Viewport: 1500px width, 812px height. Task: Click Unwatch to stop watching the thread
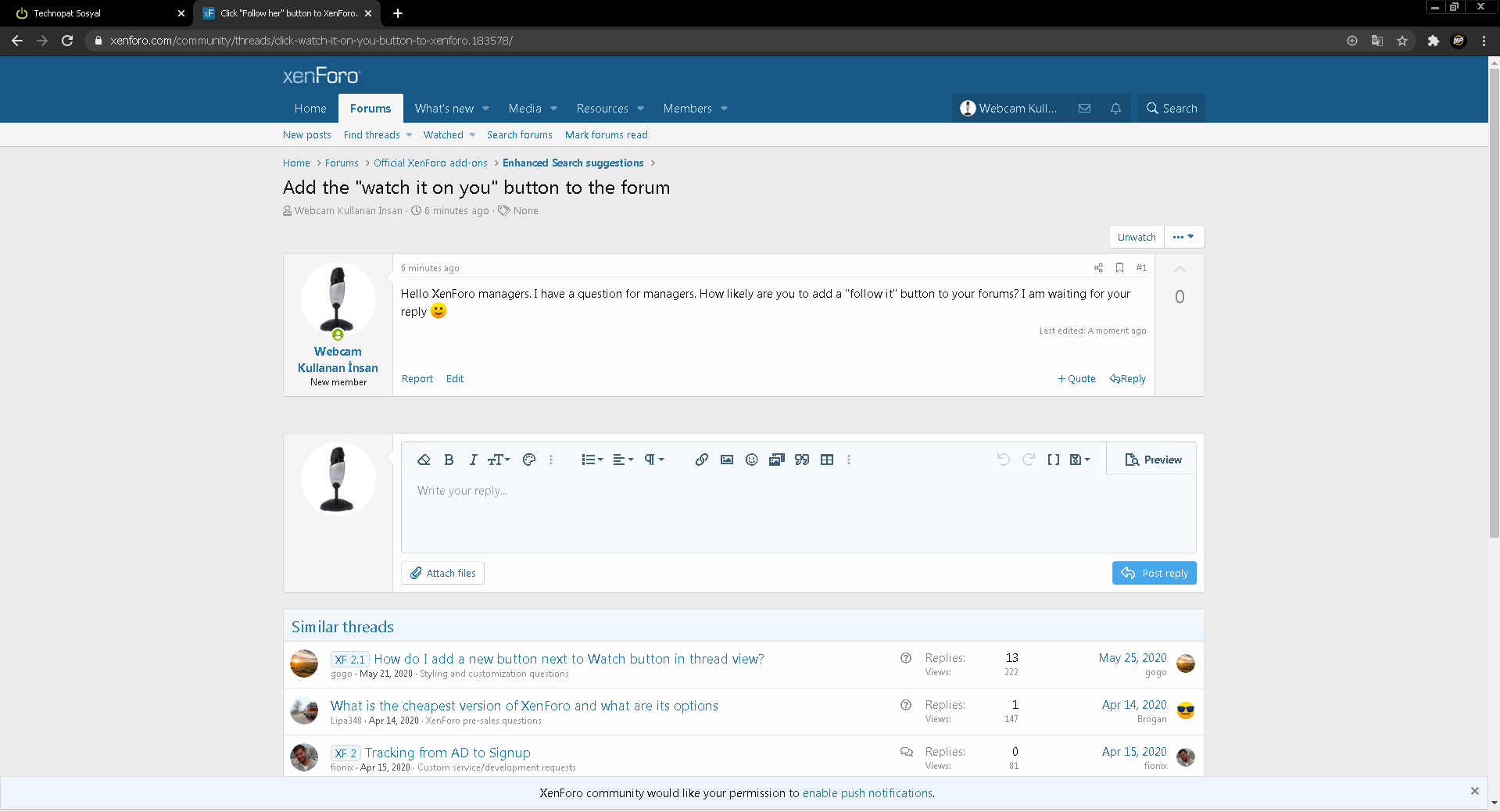click(x=1137, y=237)
